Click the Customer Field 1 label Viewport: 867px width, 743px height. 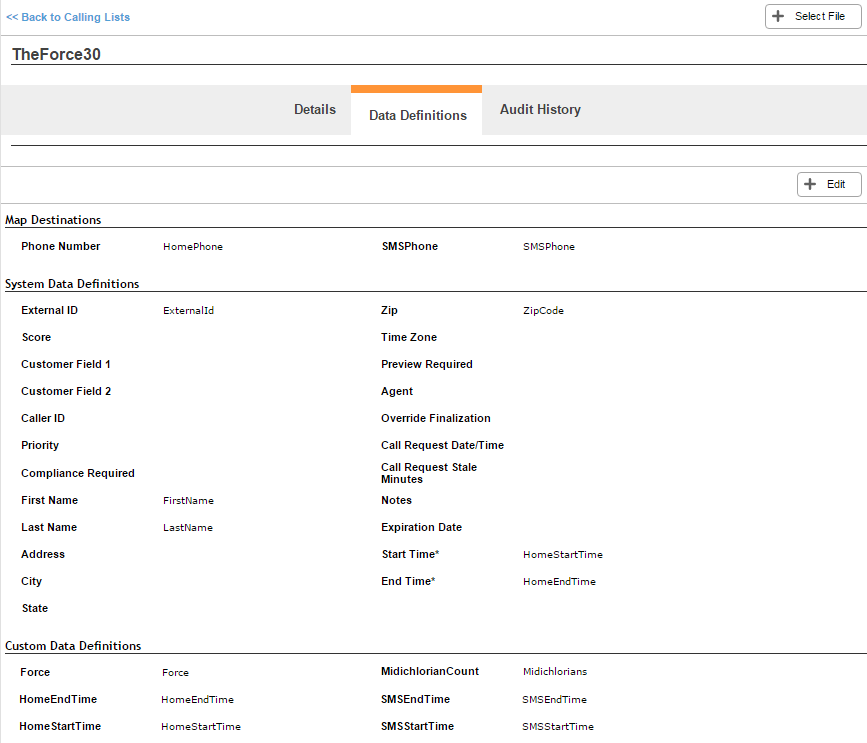(x=65, y=364)
